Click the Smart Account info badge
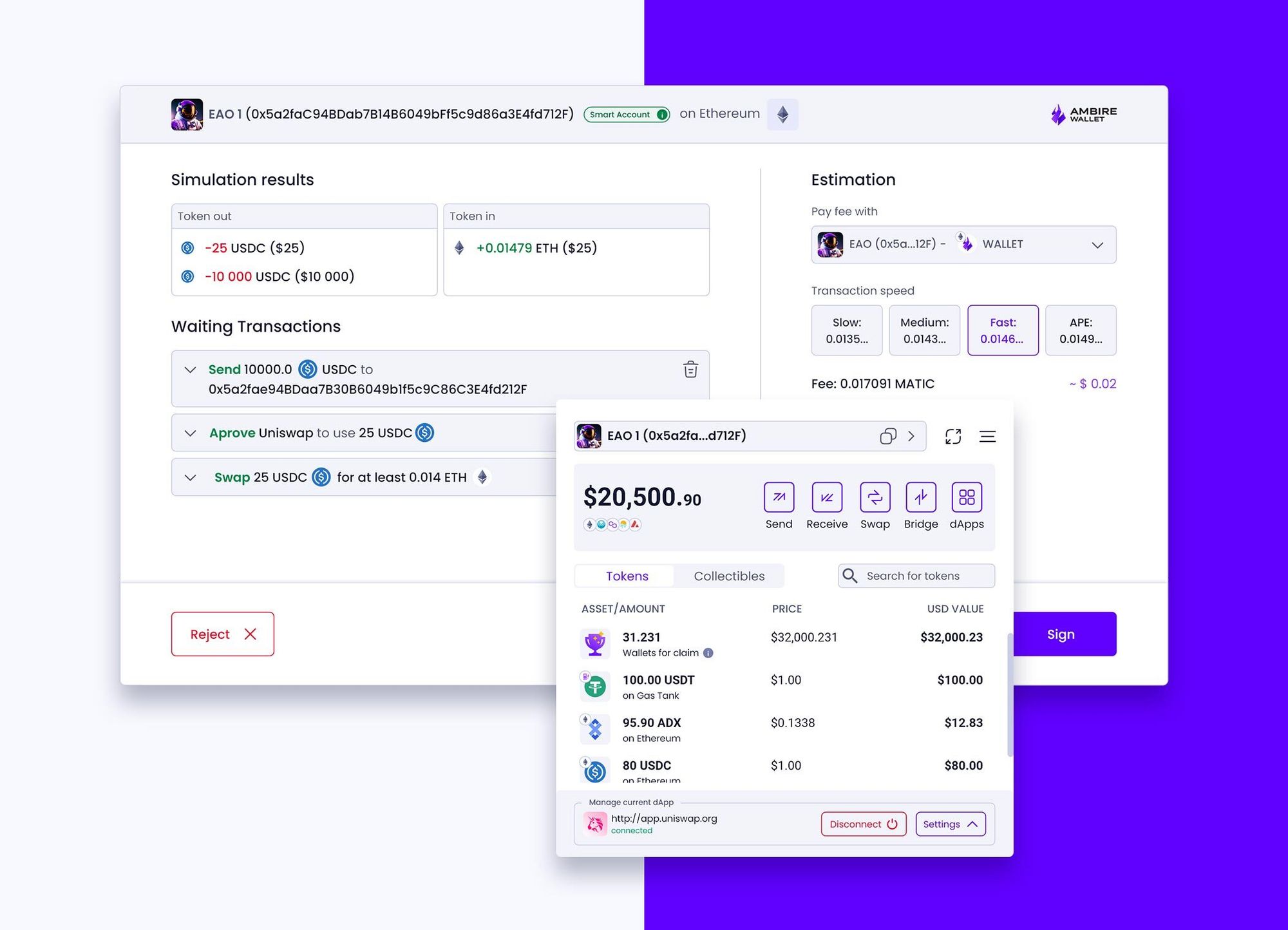 [x=627, y=114]
